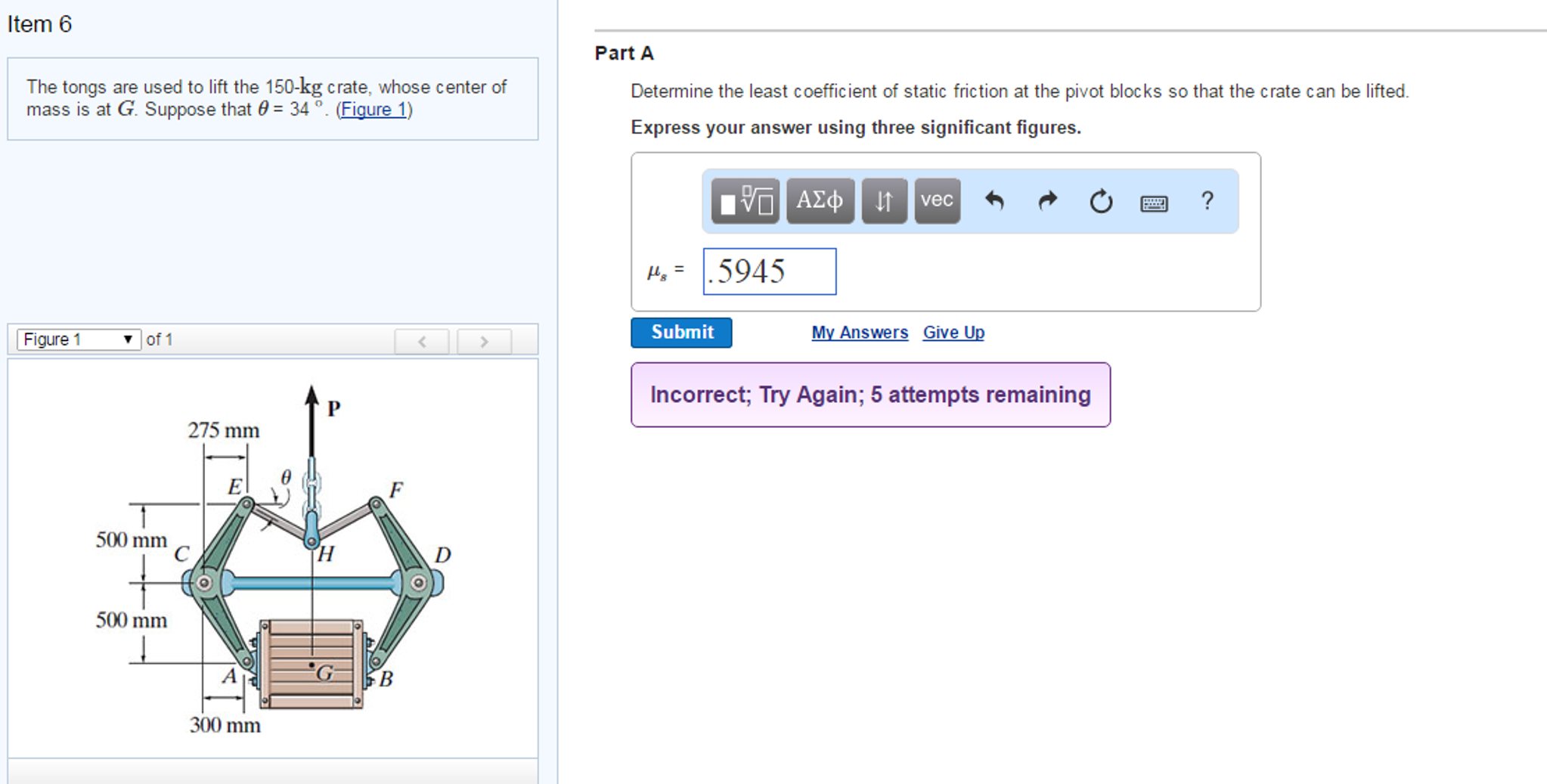Follow the Figure 1 link in problem text
Viewport: 1547px width, 784px height.
(374, 110)
